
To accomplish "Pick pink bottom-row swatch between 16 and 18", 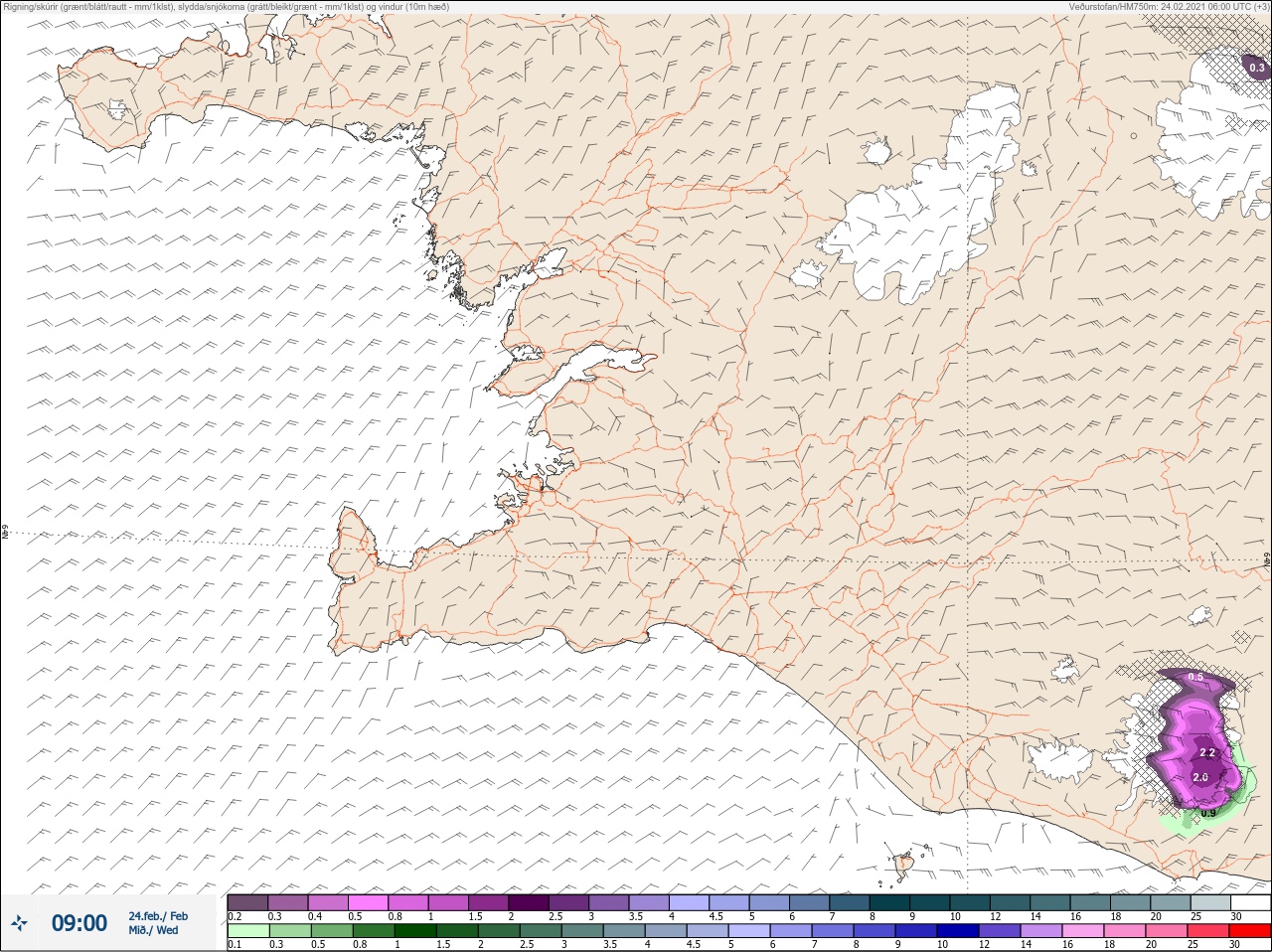I will pyautogui.click(x=1085, y=931).
